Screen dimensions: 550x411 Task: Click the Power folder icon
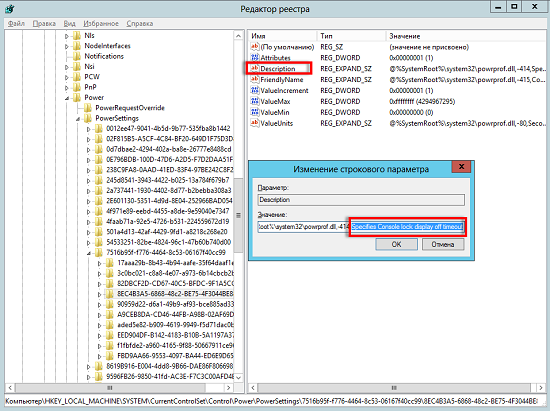[76, 97]
